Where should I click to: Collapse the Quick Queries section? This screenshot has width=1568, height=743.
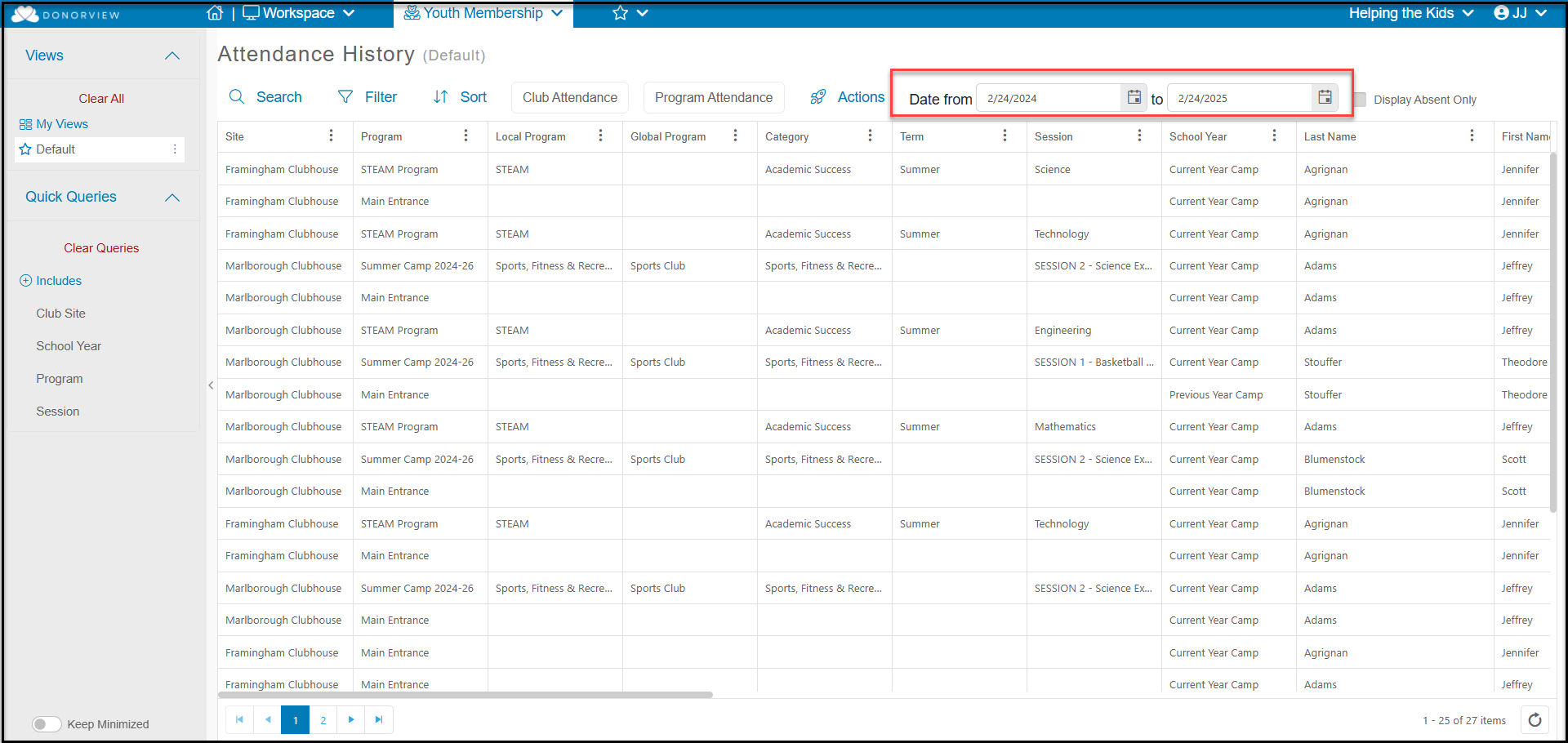click(x=172, y=198)
